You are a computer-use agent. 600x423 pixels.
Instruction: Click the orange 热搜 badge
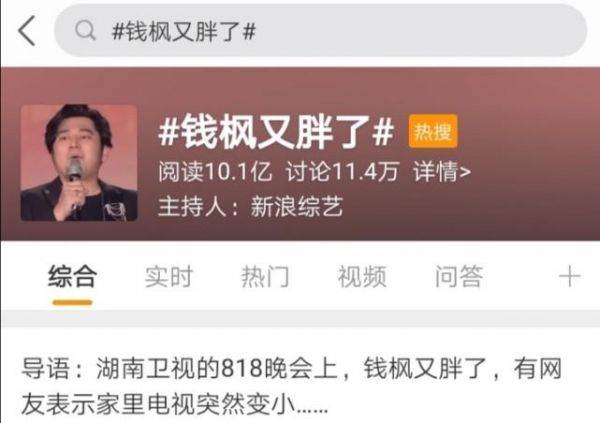click(x=433, y=131)
